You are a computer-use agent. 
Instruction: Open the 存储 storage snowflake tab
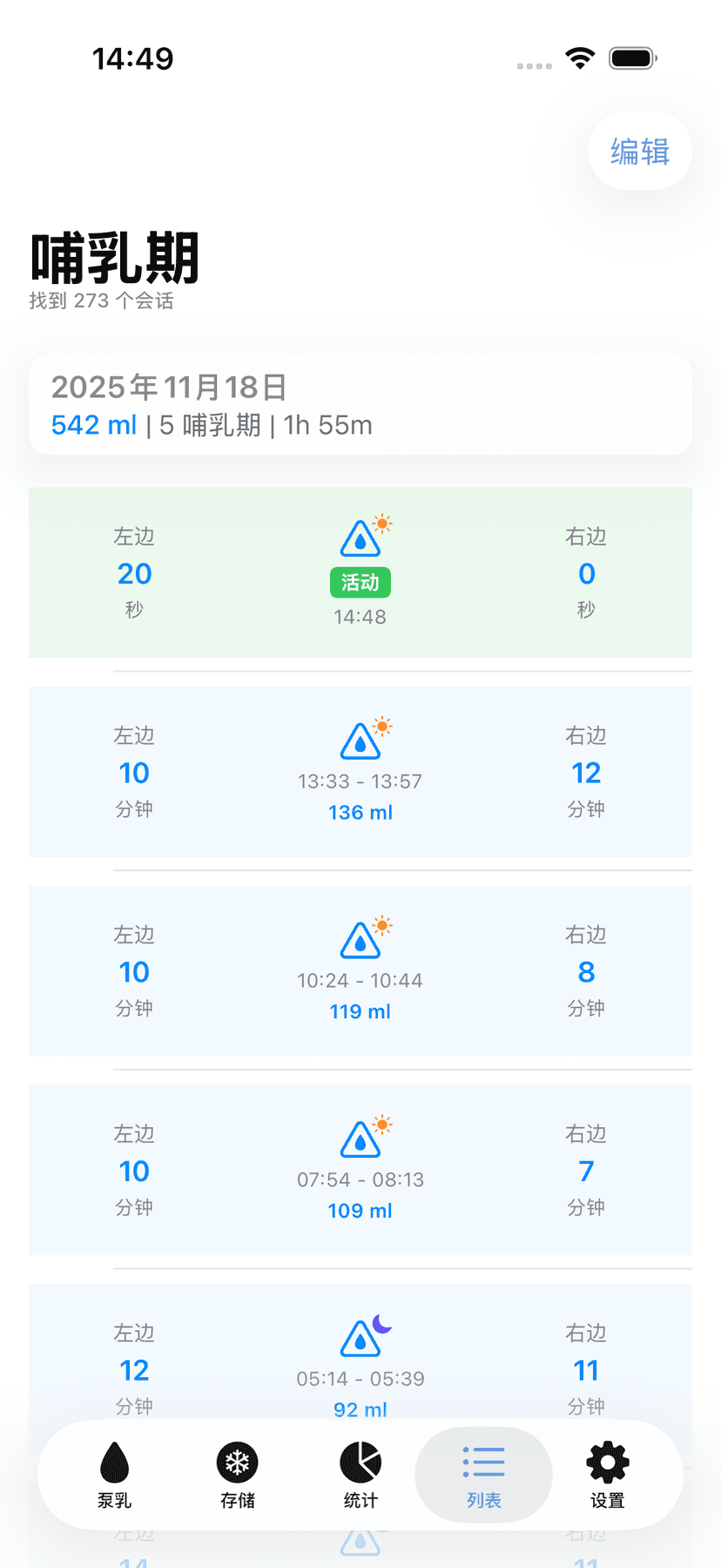(x=237, y=1474)
